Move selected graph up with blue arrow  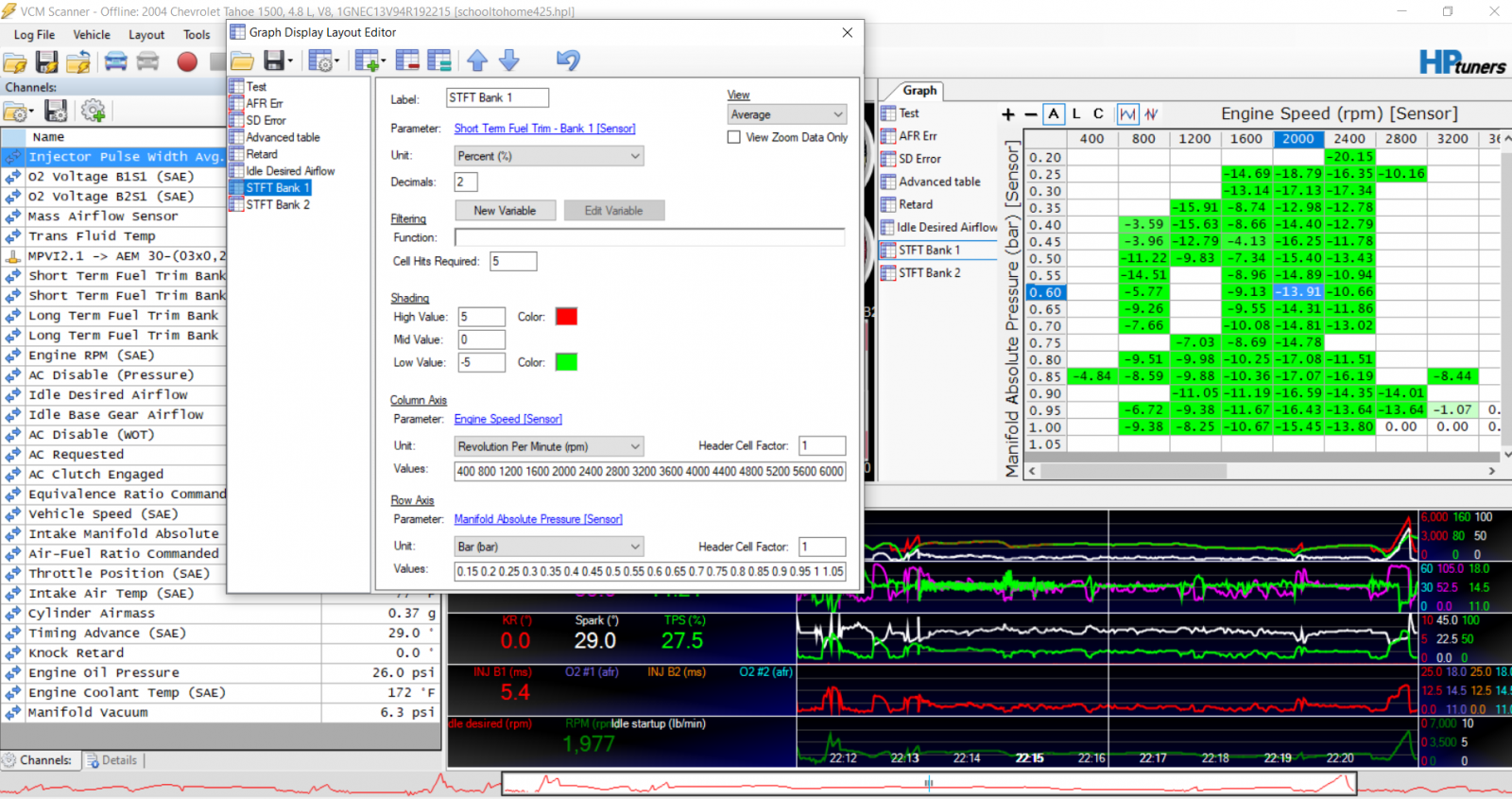(x=477, y=61)
